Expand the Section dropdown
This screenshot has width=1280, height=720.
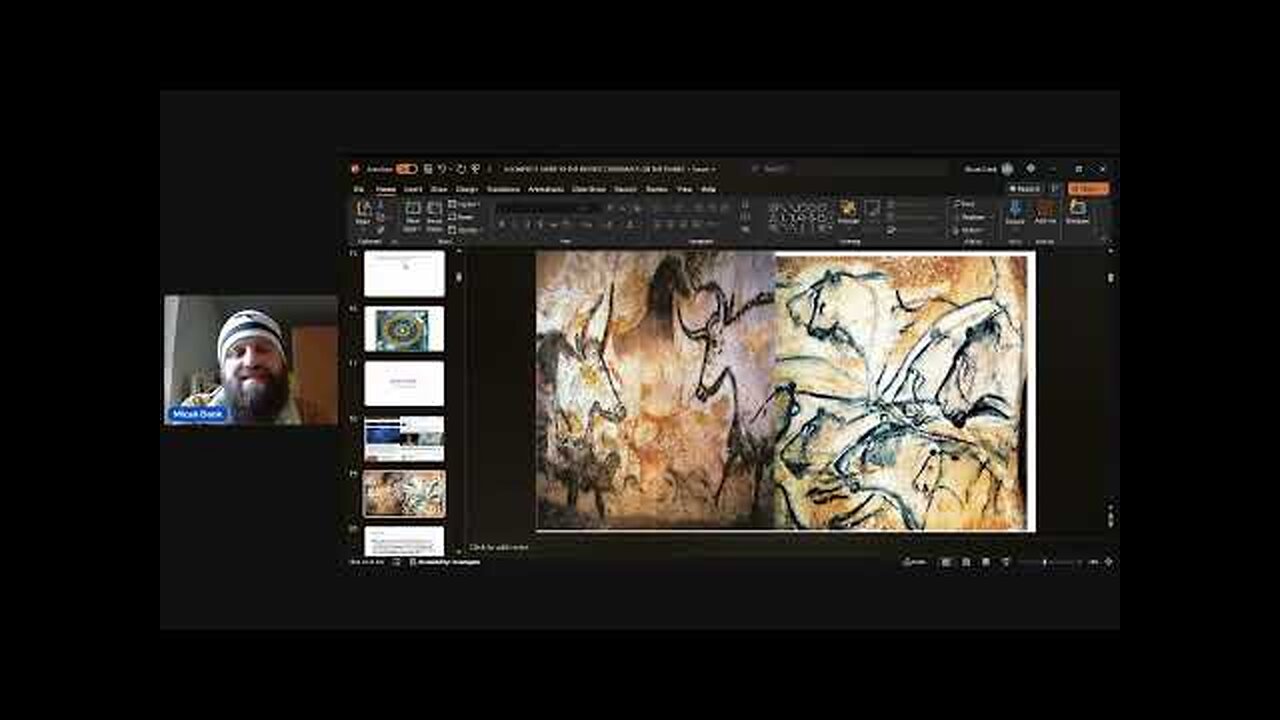(x=464, y=229)
